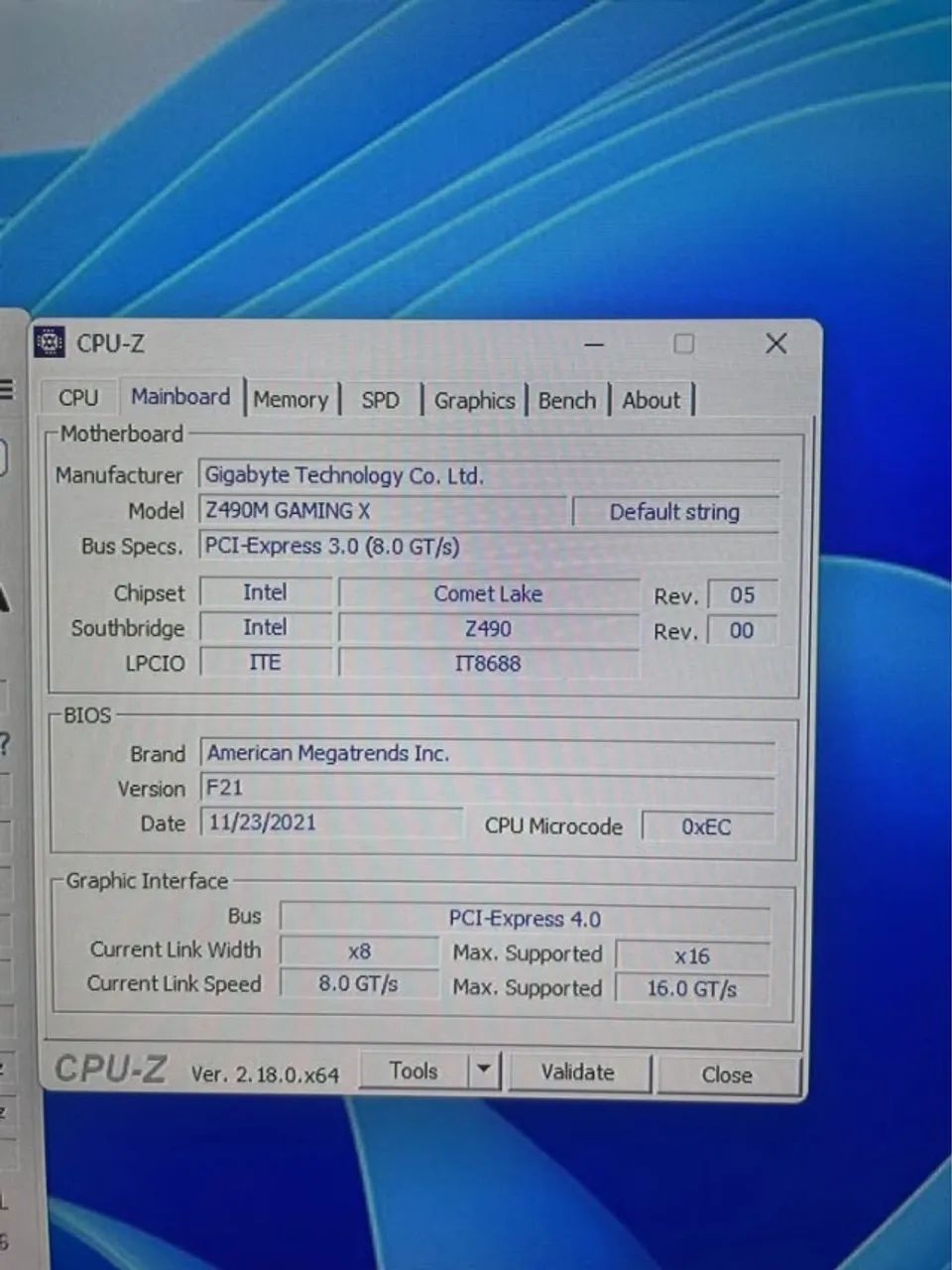Click the Southbridge Z490 value
The width and height of the screenshot is (952, 1270).
[x=488, y=629]
